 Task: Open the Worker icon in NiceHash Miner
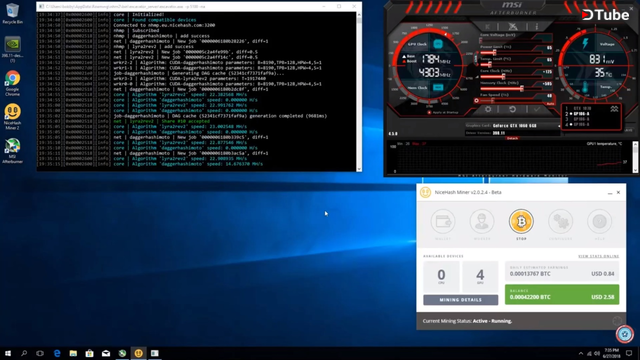coord(482,222)
